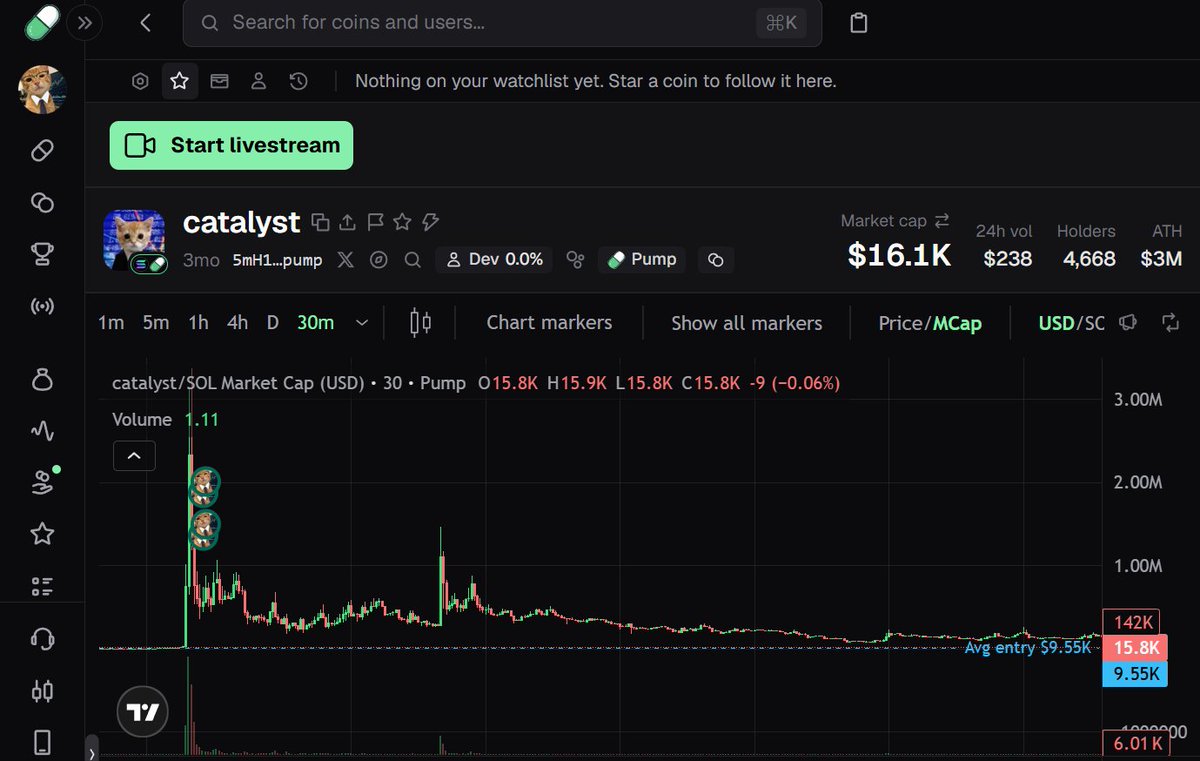
Task: Select USD in the USD/SC currency toggle
Action: tap(1056, 323)
